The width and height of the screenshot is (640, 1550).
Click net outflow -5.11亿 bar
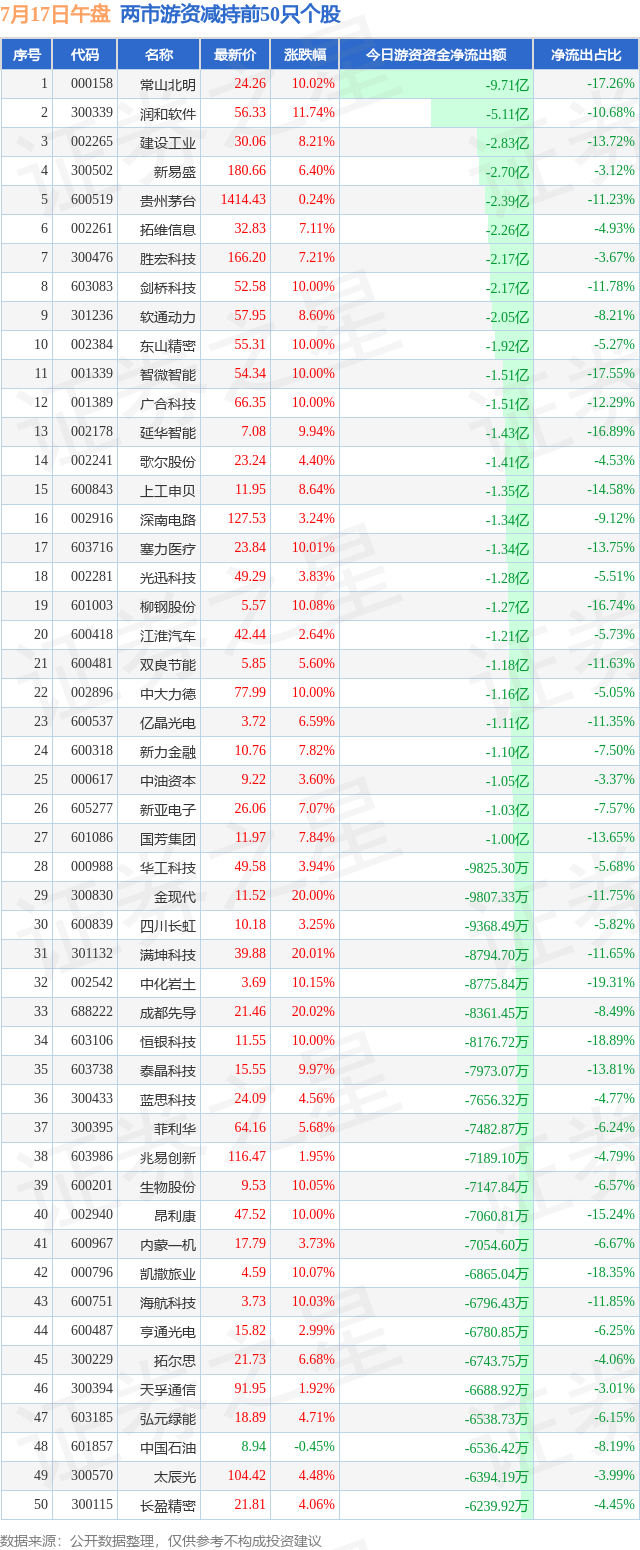tap(481, 113)
